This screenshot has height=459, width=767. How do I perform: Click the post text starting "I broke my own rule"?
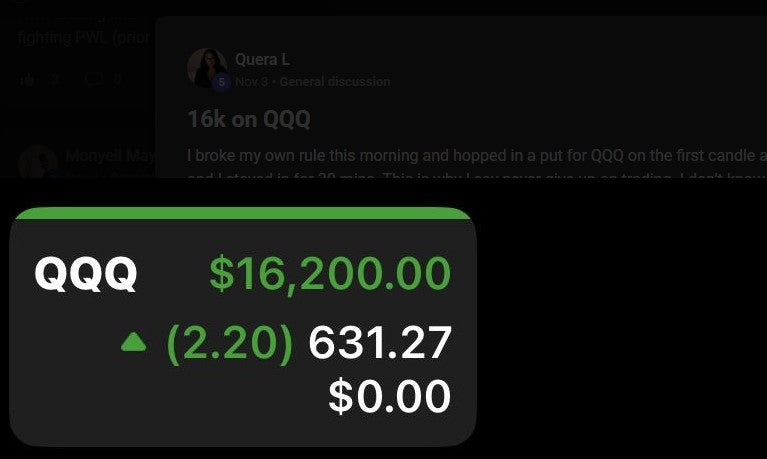coord(470,155)
